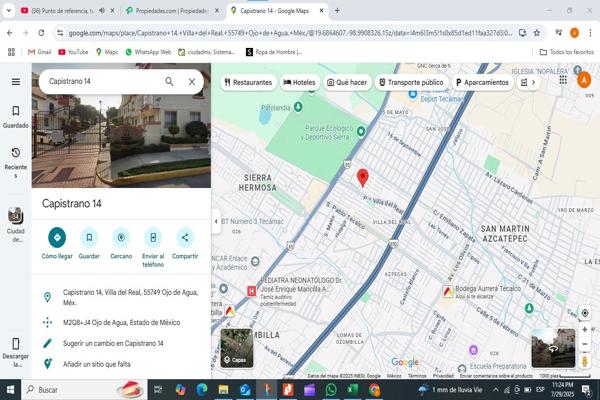The width and height of the screenshot is (600, 400).
Task: Save place with the Guardar icon
Action: pyautogui.click(x=89, y=238)
